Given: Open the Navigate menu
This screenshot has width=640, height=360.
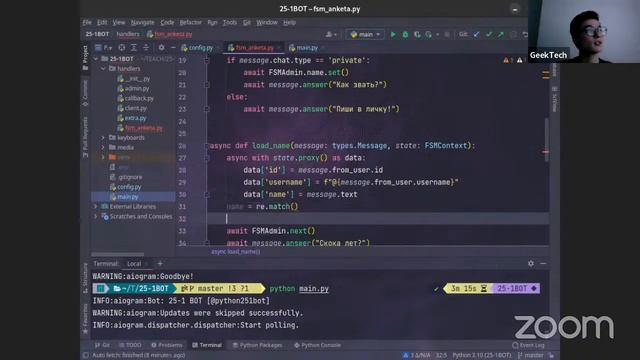Looking at the screenshot, I should (x=142, y=22).
